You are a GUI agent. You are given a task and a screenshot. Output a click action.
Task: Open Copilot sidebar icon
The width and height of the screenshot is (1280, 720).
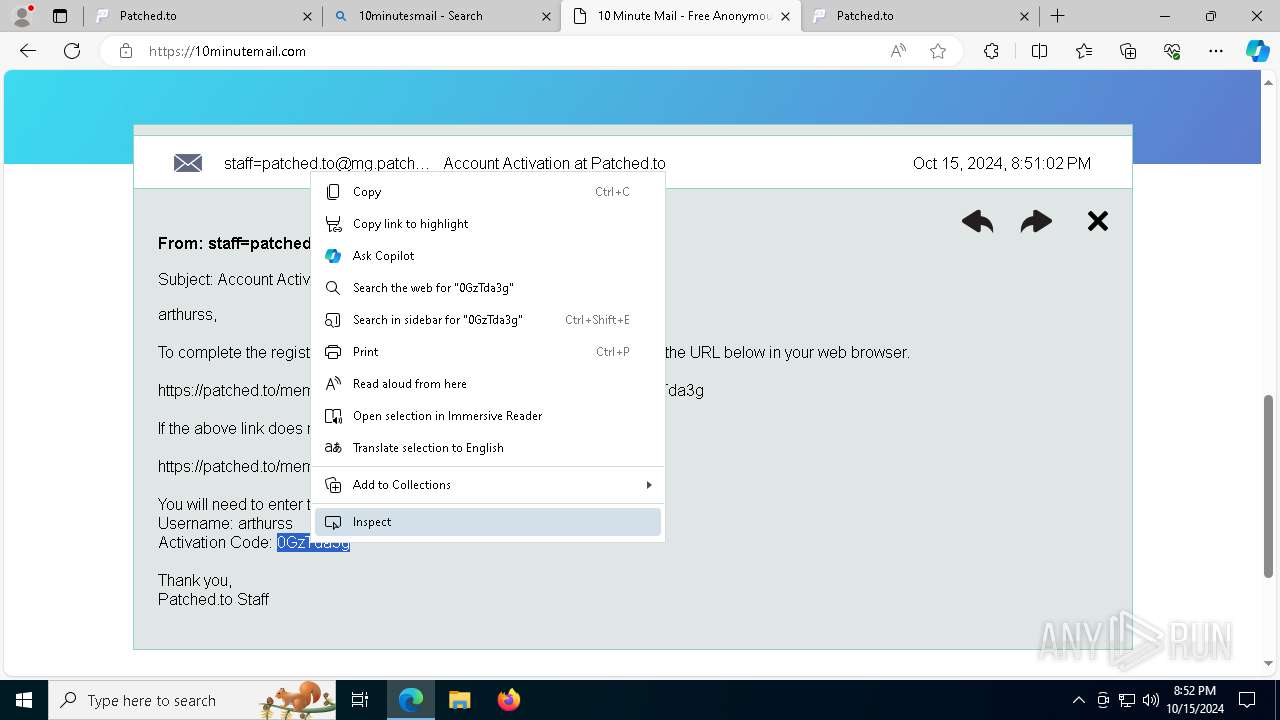[1257, 51]
